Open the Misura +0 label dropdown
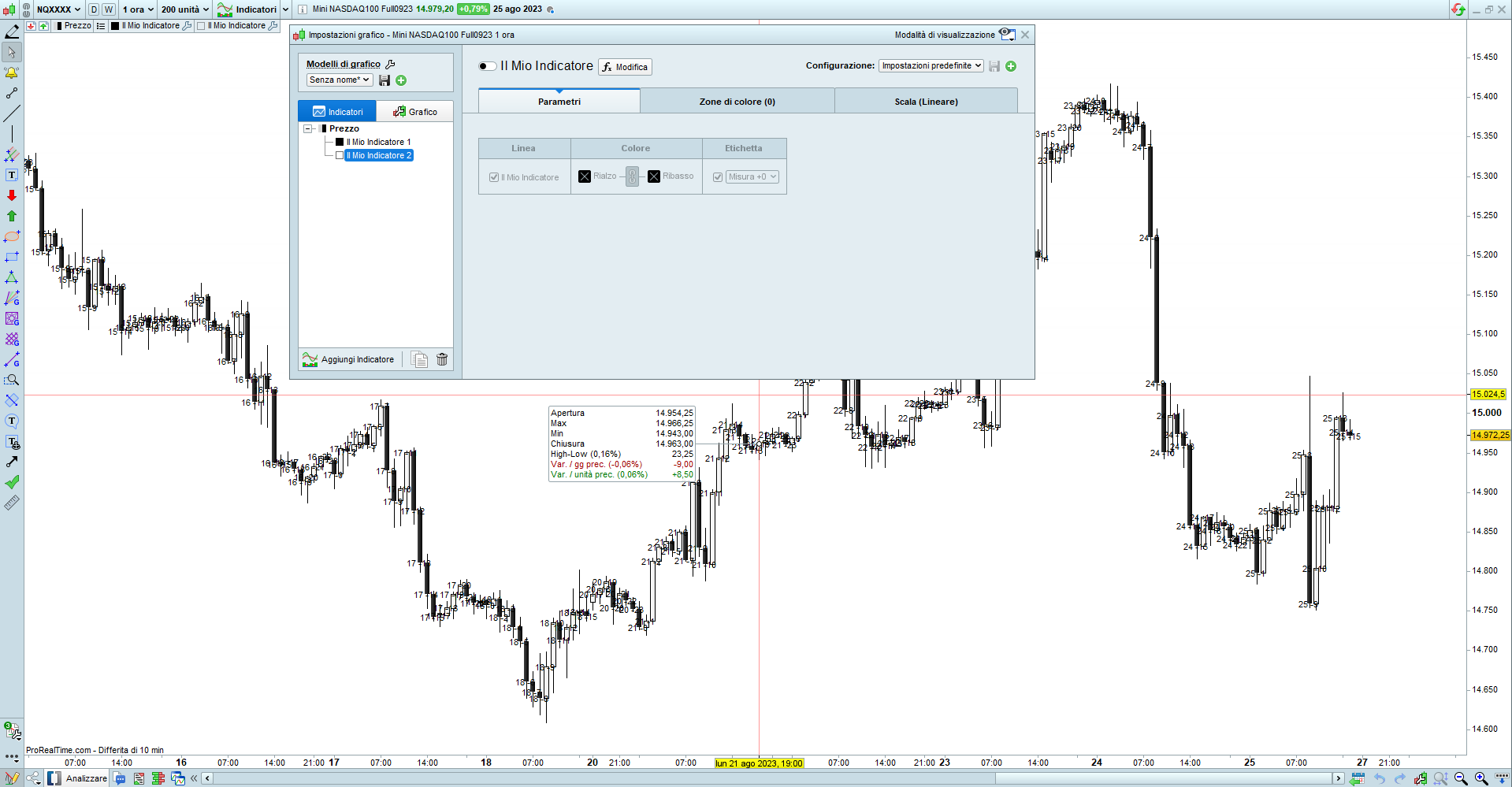 click(x=752, y=177)
